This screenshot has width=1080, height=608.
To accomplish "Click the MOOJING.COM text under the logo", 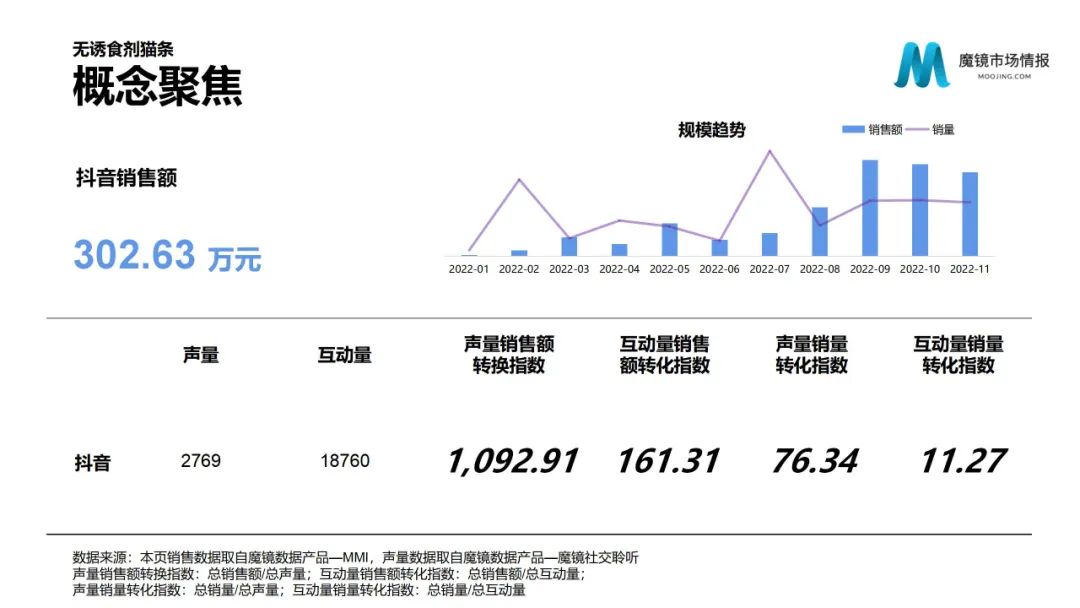I will (1004, 76).
